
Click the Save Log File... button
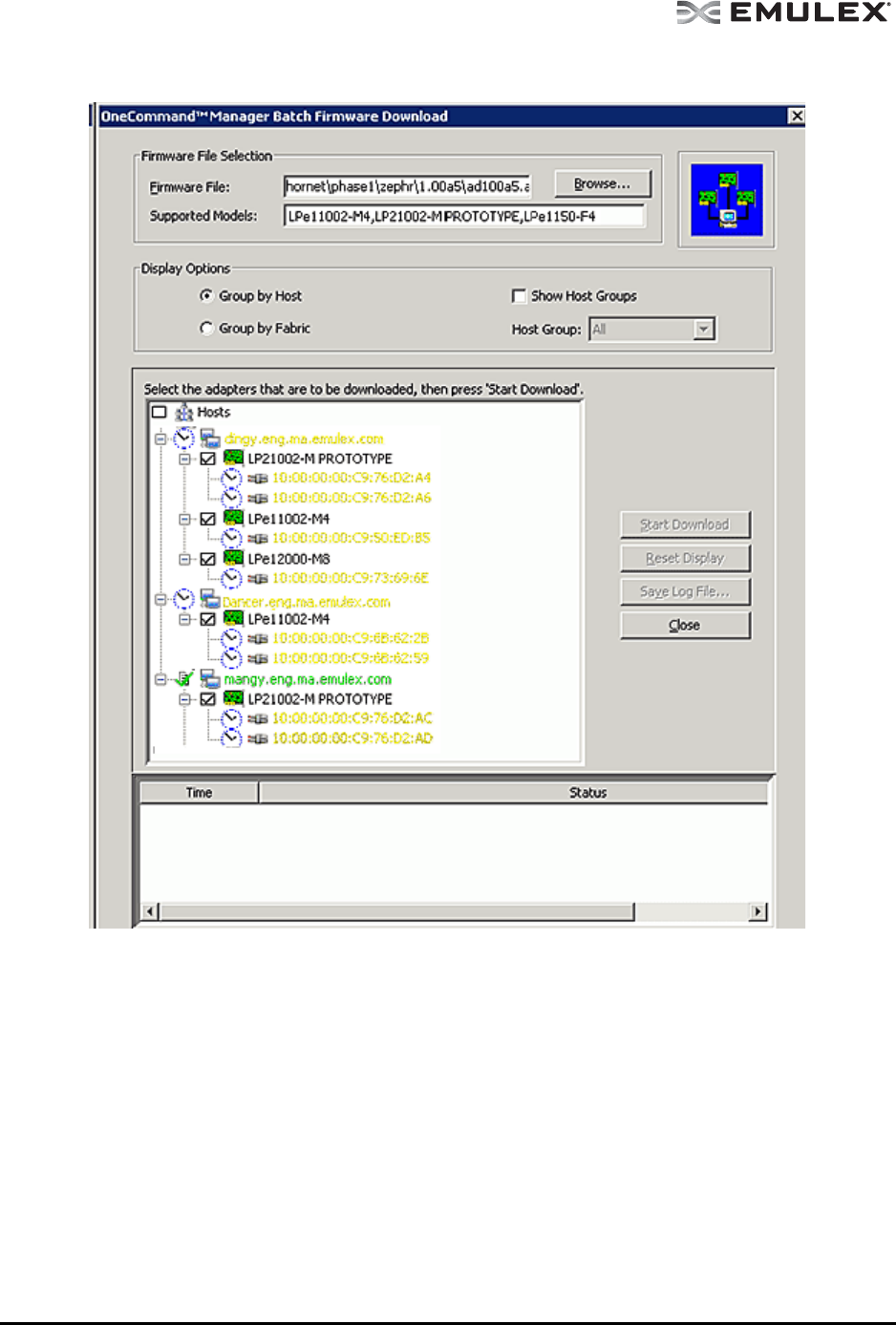685,591
